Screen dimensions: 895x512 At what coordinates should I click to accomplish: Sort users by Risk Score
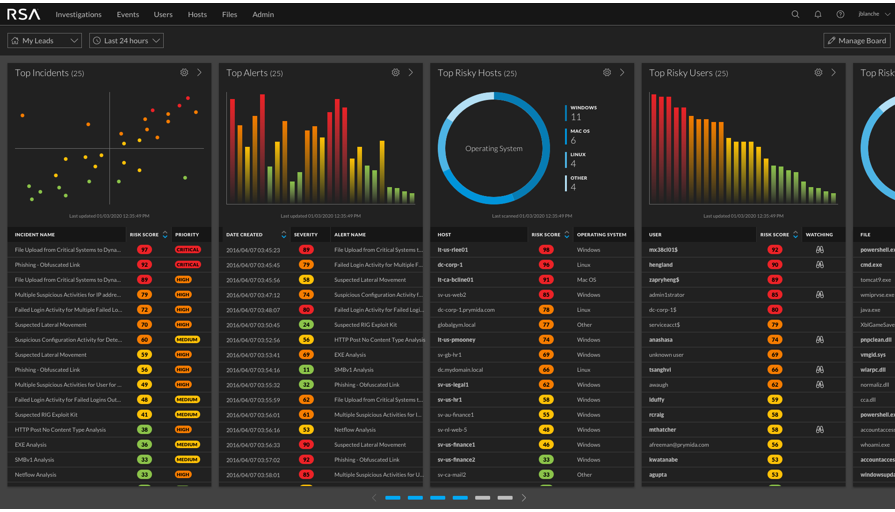(x=795, y=235)
